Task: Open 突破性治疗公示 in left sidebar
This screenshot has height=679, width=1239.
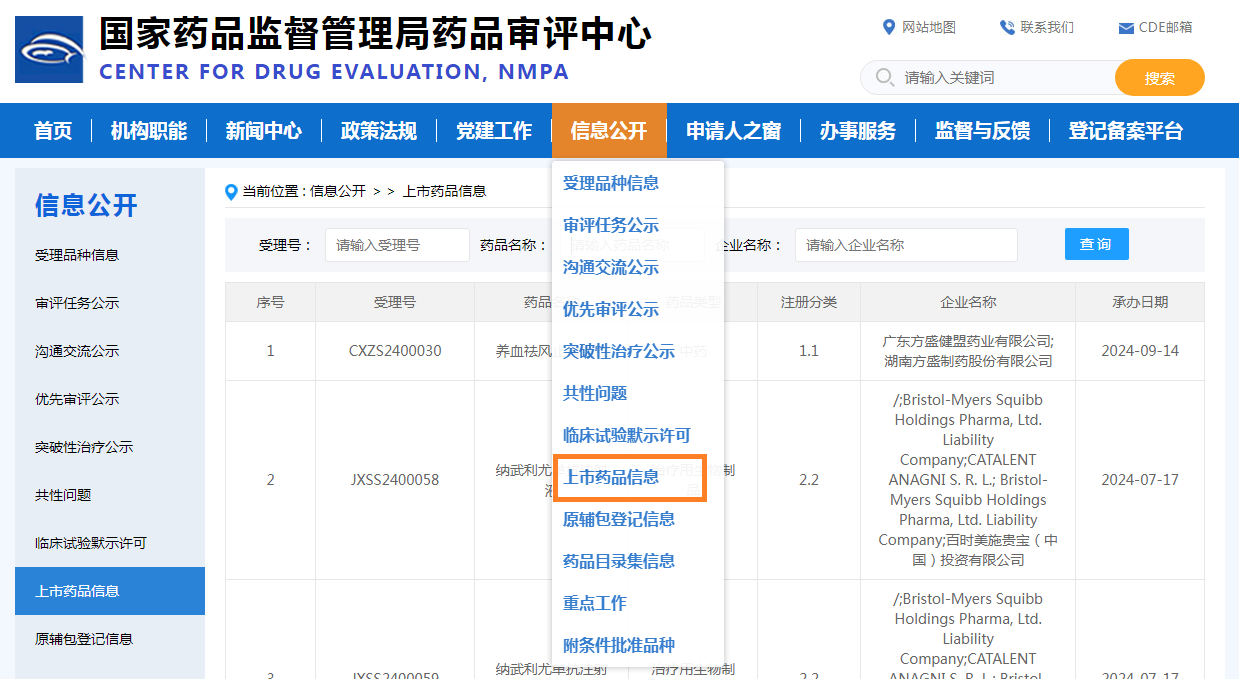Action: tap(84, 447)
